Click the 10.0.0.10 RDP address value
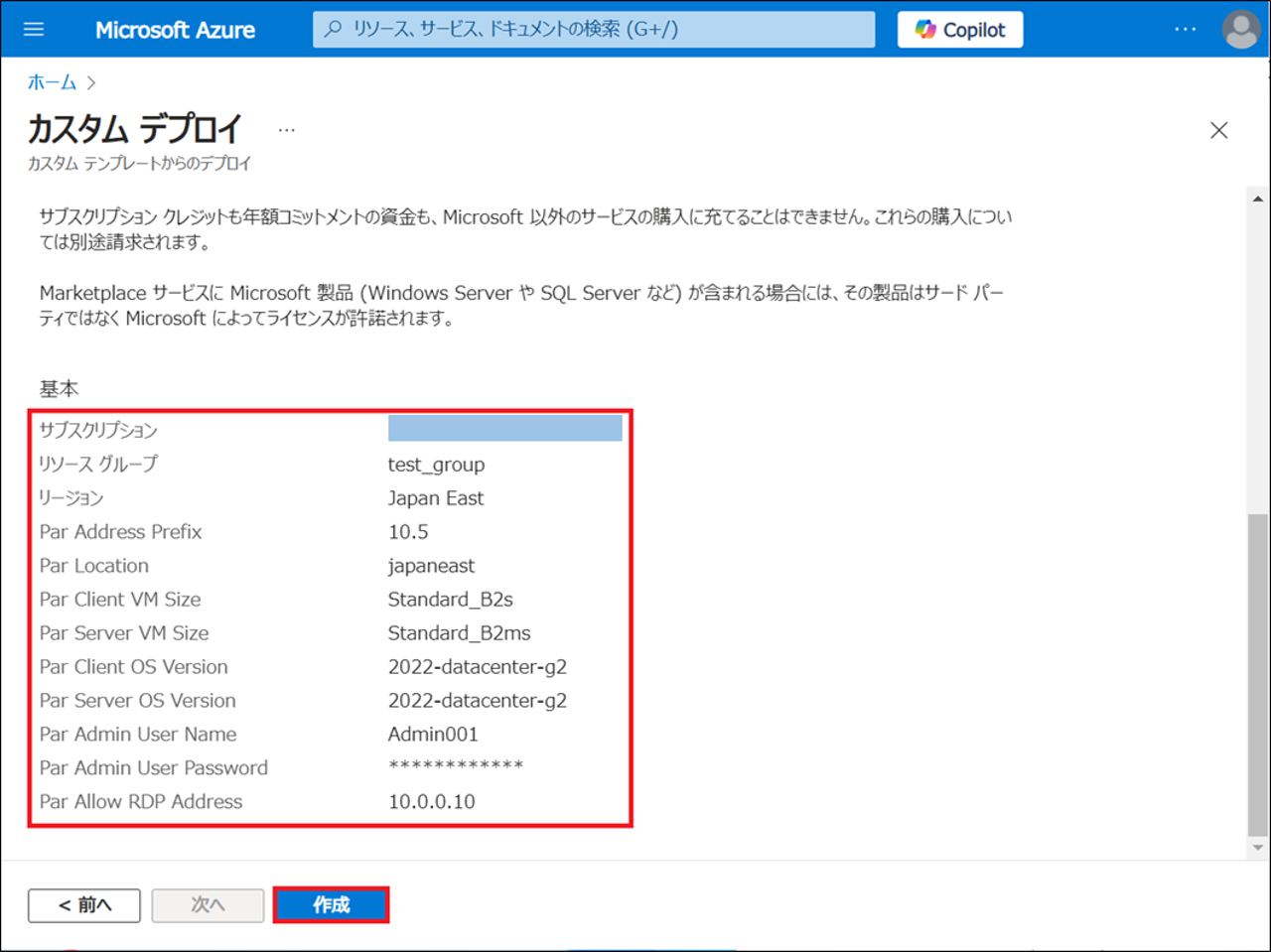The width and height of the screenshot is (1271, 952). 431,802
